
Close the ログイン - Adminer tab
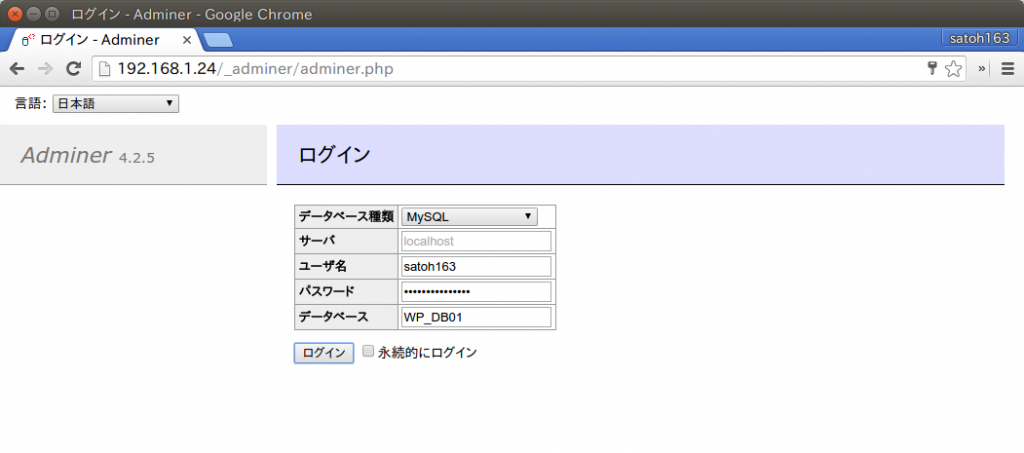(186, 40)
